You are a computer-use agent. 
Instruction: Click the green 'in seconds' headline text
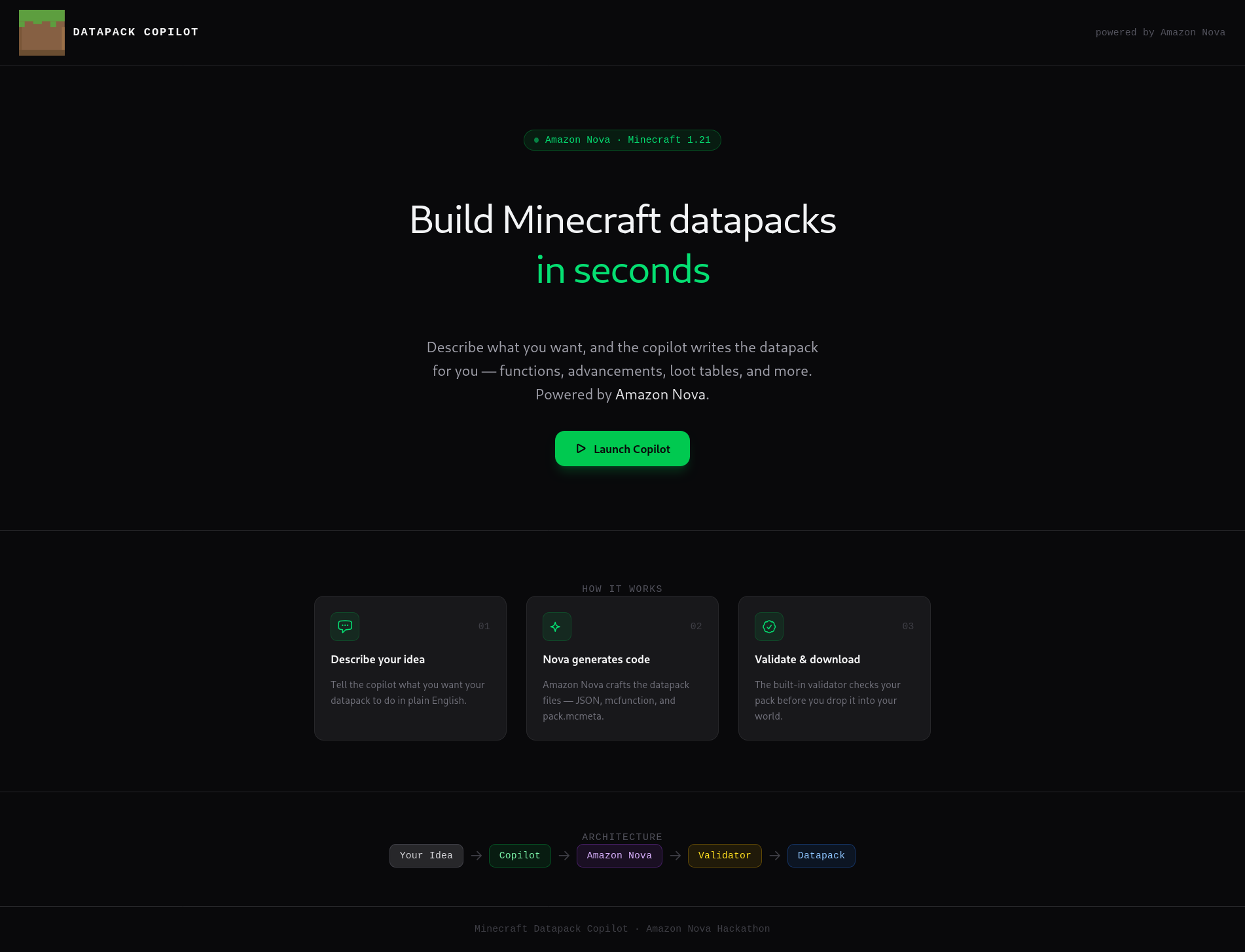point(622,270)
